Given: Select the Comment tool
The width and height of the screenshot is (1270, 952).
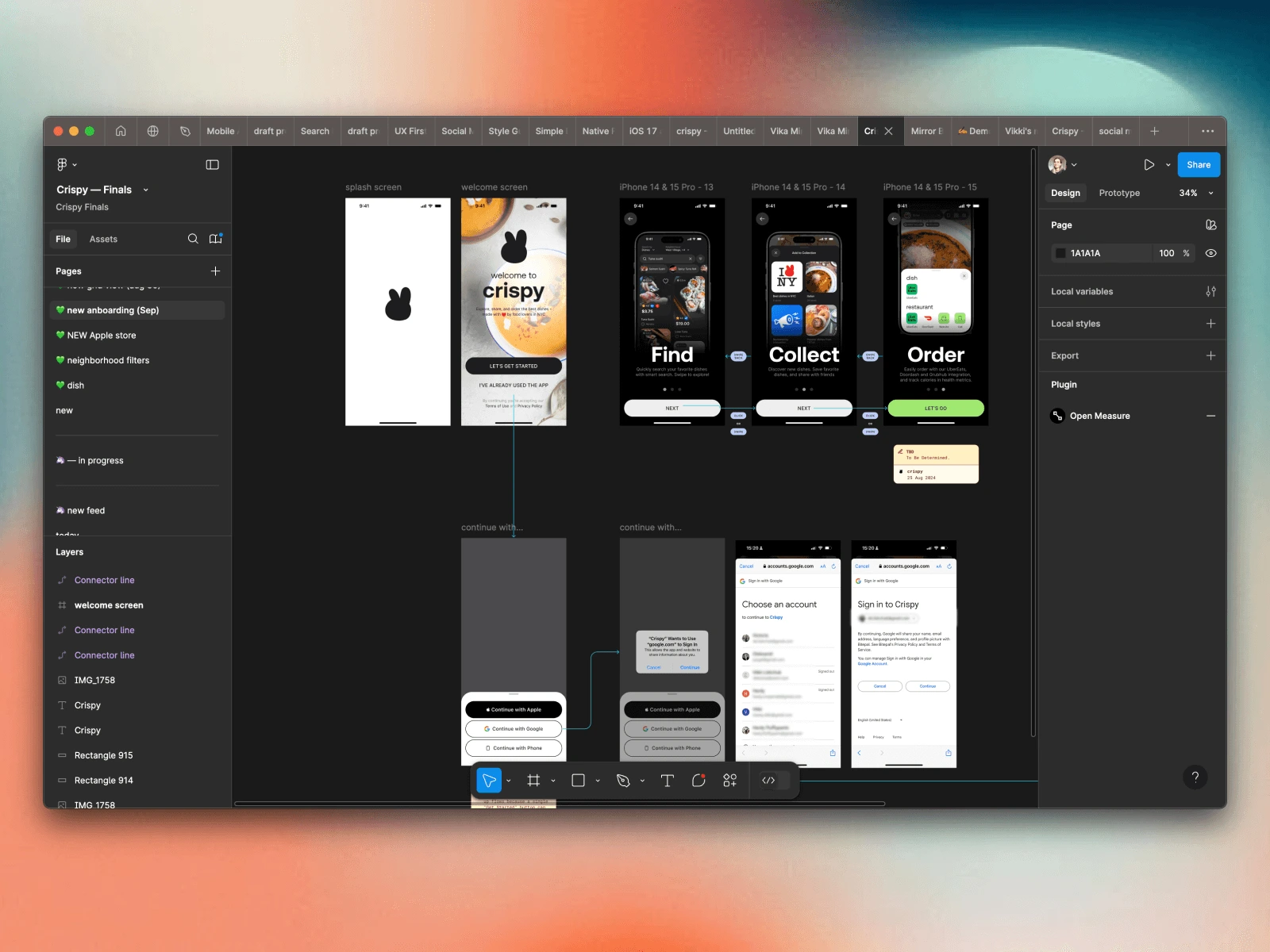Looking at the screenshot, I should (698, 781).
